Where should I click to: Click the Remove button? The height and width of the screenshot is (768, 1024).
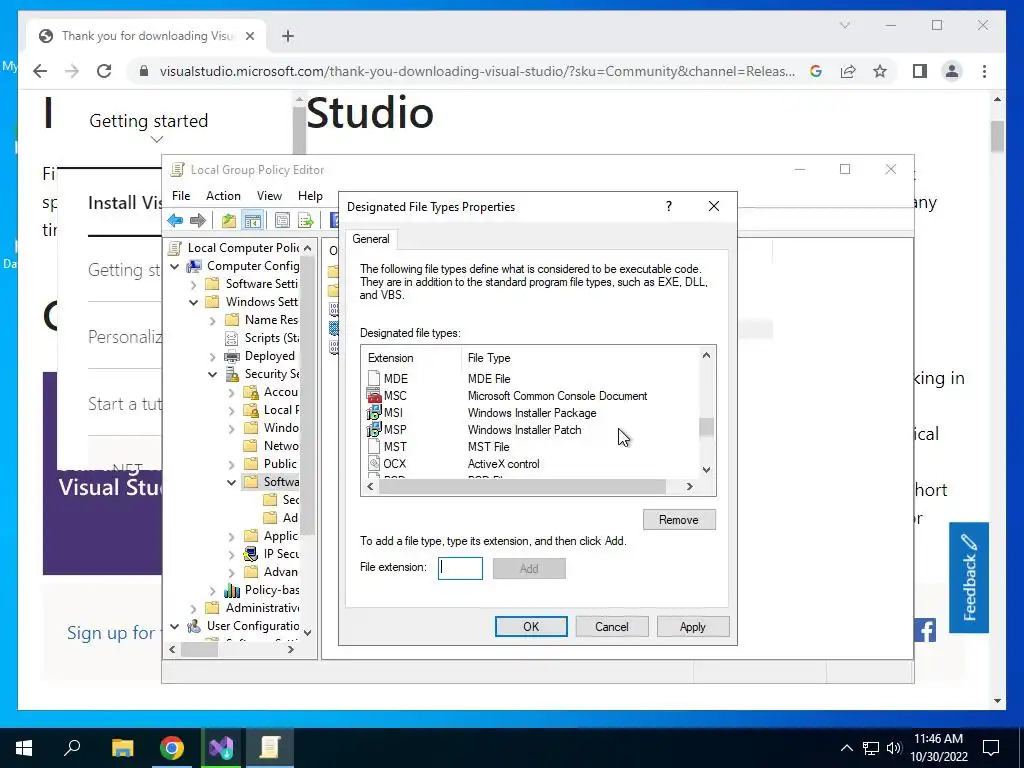[x=679, y=520]
